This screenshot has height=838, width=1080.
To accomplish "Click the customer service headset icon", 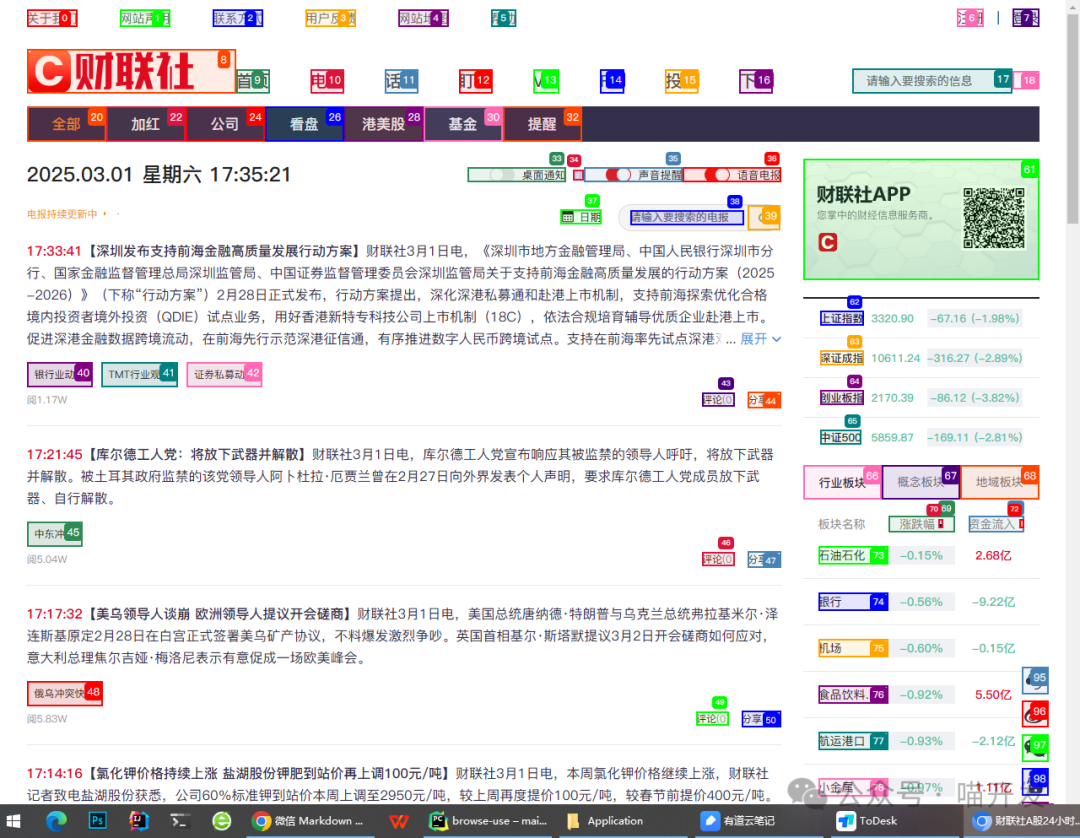I will pos(1034,681).
